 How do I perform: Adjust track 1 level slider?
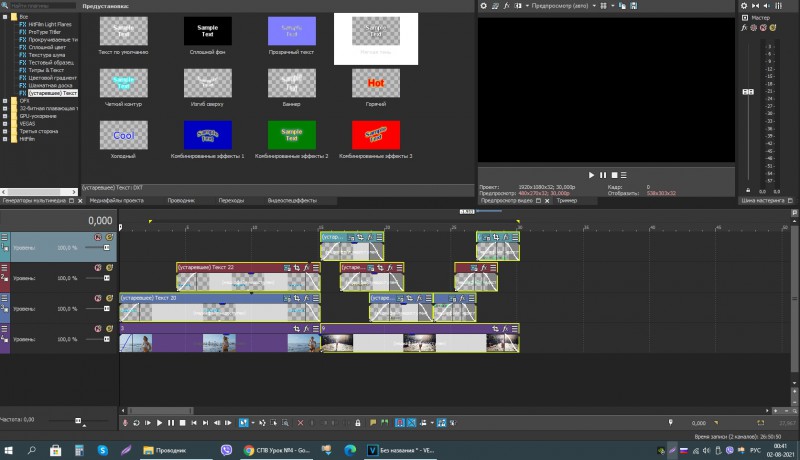[107, 248]
